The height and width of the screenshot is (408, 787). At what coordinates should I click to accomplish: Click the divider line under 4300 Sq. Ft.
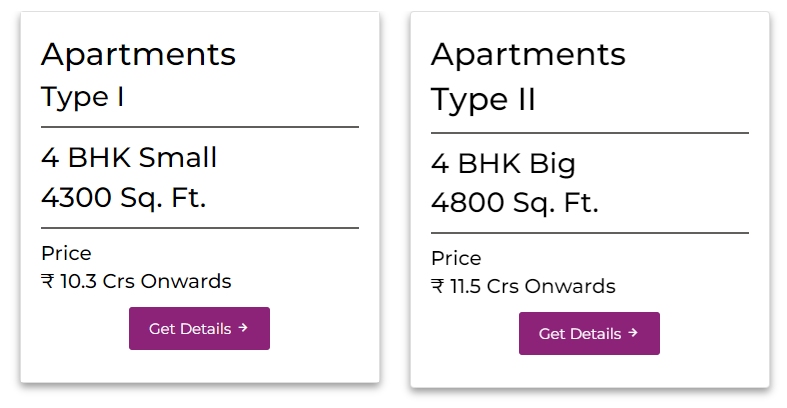click(x=199, y=228)
